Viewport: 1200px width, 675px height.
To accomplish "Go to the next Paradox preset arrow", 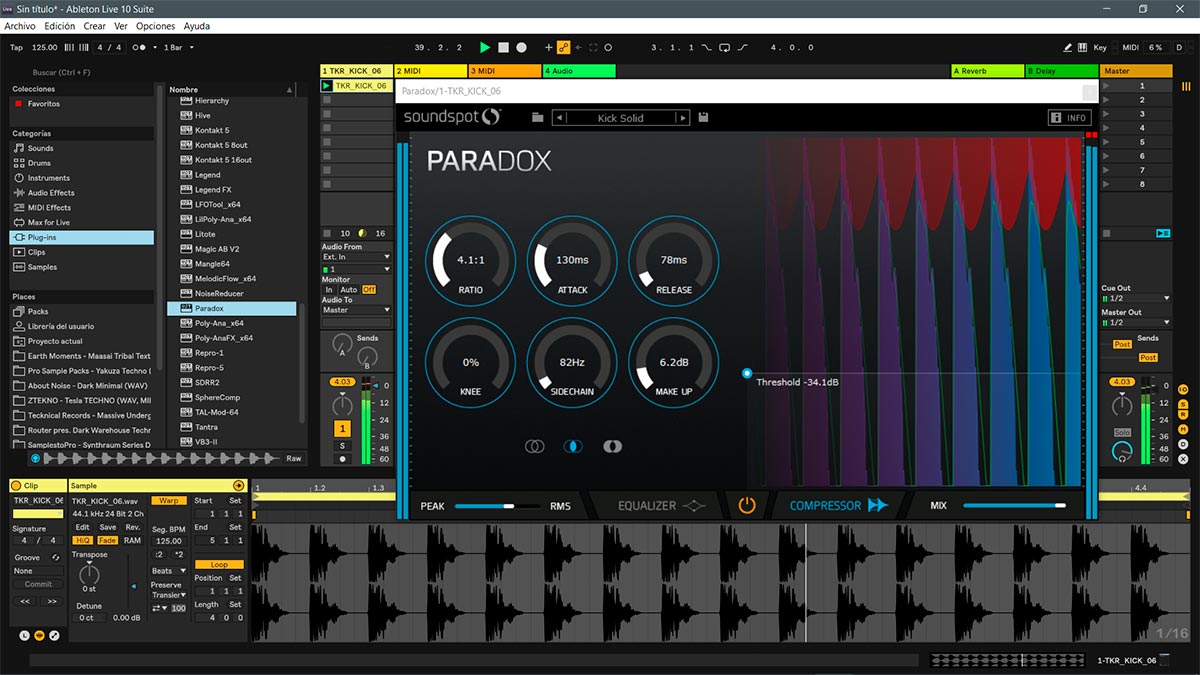I will pos(682,118).
